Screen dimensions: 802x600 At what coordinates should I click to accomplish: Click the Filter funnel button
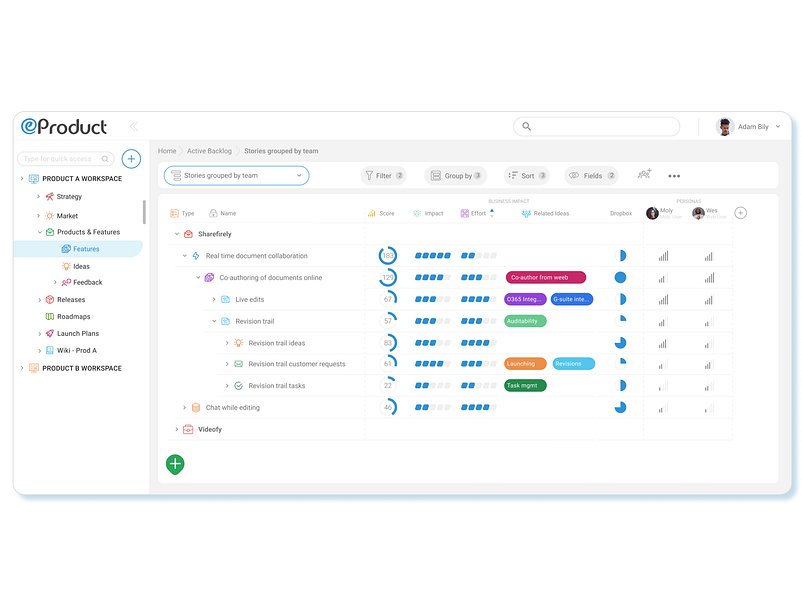384,175
